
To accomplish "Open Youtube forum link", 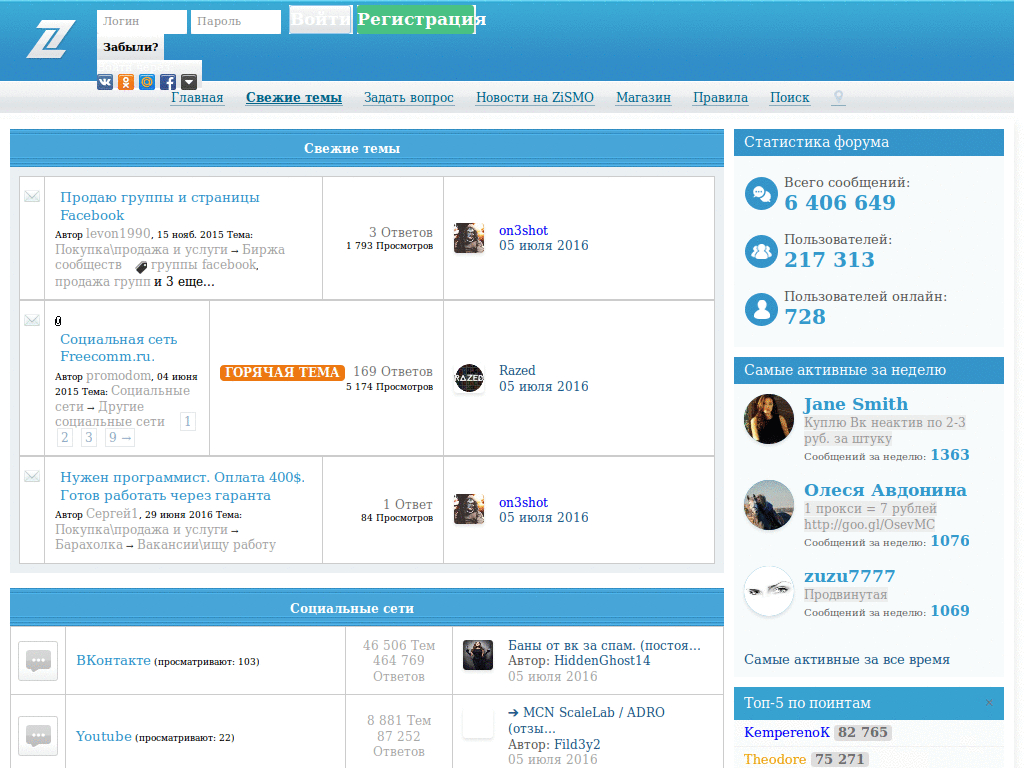I will 103,736.
